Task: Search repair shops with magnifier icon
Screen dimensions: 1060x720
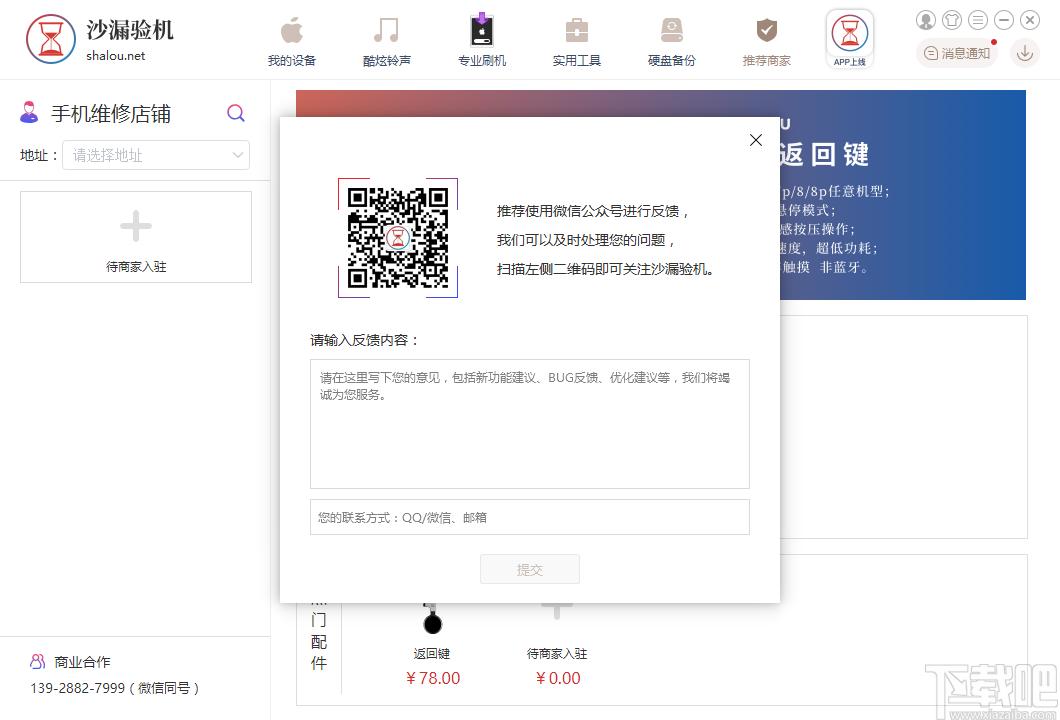Action: tap(235, 113)
